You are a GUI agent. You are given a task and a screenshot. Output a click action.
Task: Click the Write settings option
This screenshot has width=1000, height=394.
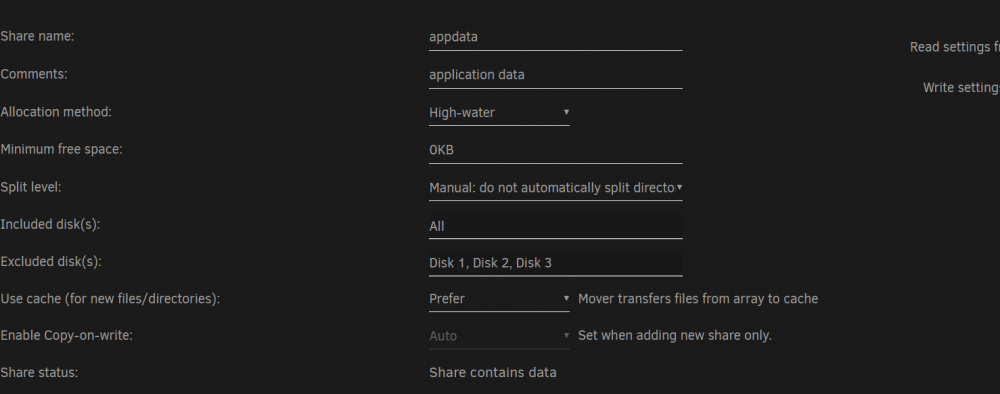tap(961, 88)
